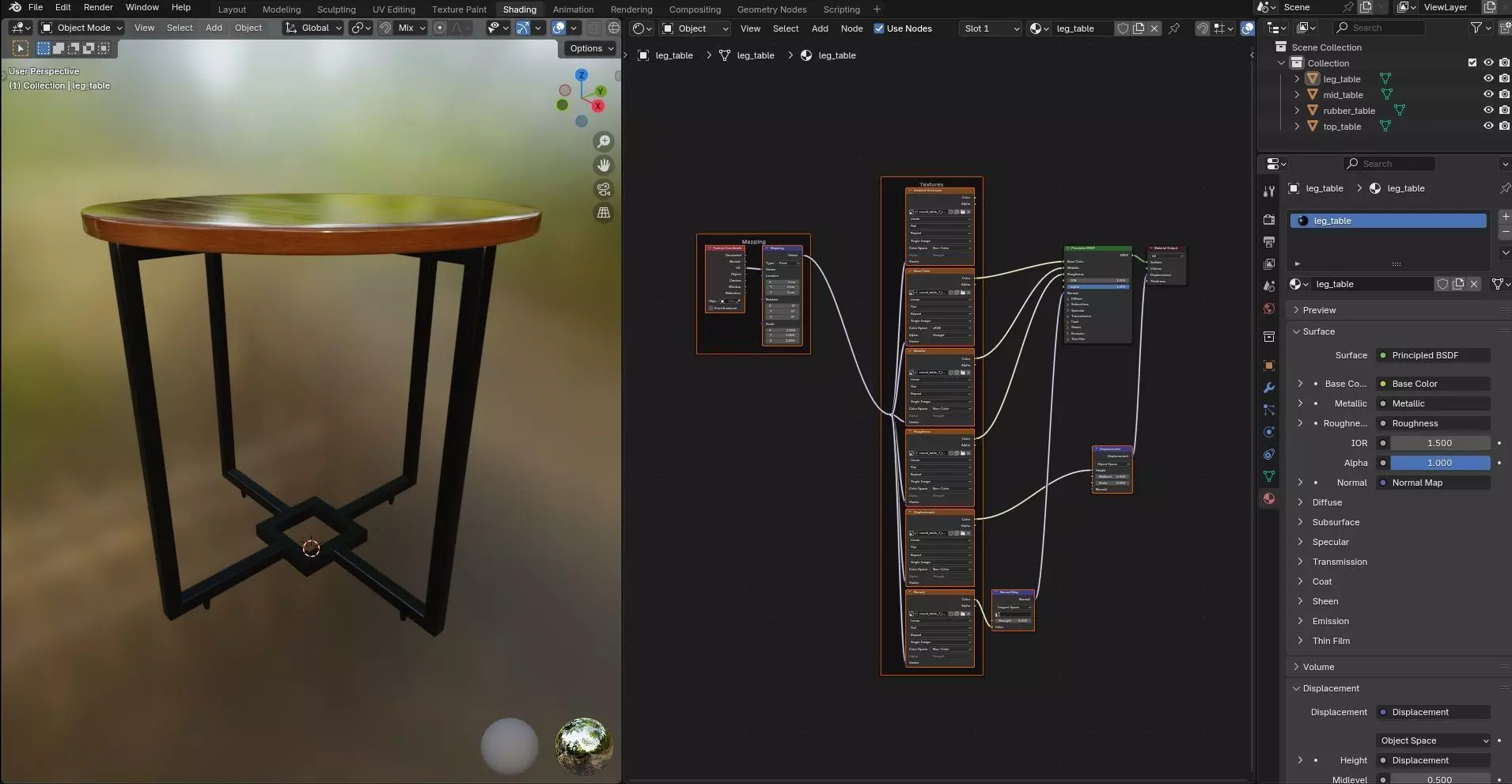The width and height of the screenshot is (1512, 784).
Task: Open the Object Data properties tab
Action: [x=1269, y=476]
